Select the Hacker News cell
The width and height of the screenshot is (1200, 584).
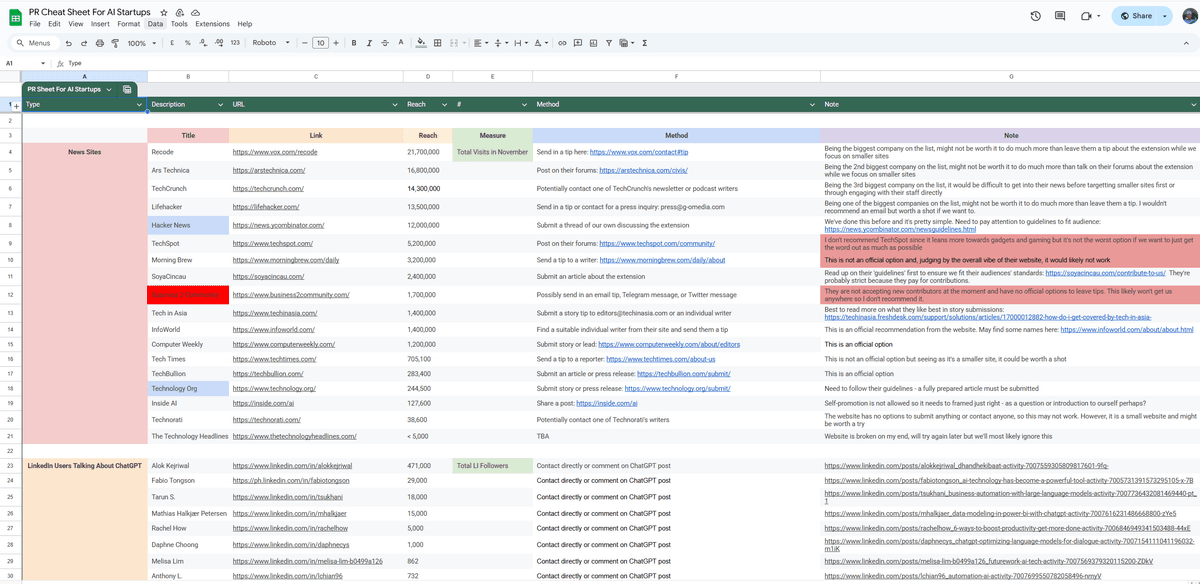click(188, 225)
